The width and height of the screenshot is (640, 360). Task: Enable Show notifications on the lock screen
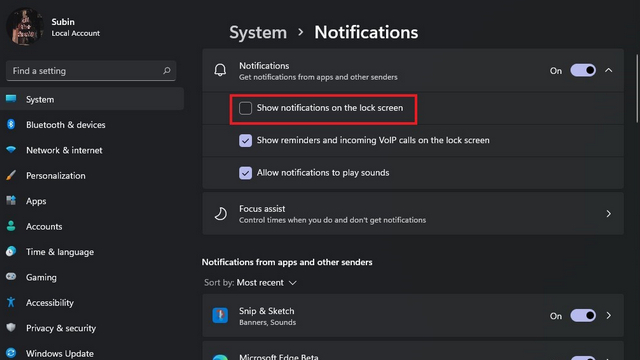click(x=245, y=108)
